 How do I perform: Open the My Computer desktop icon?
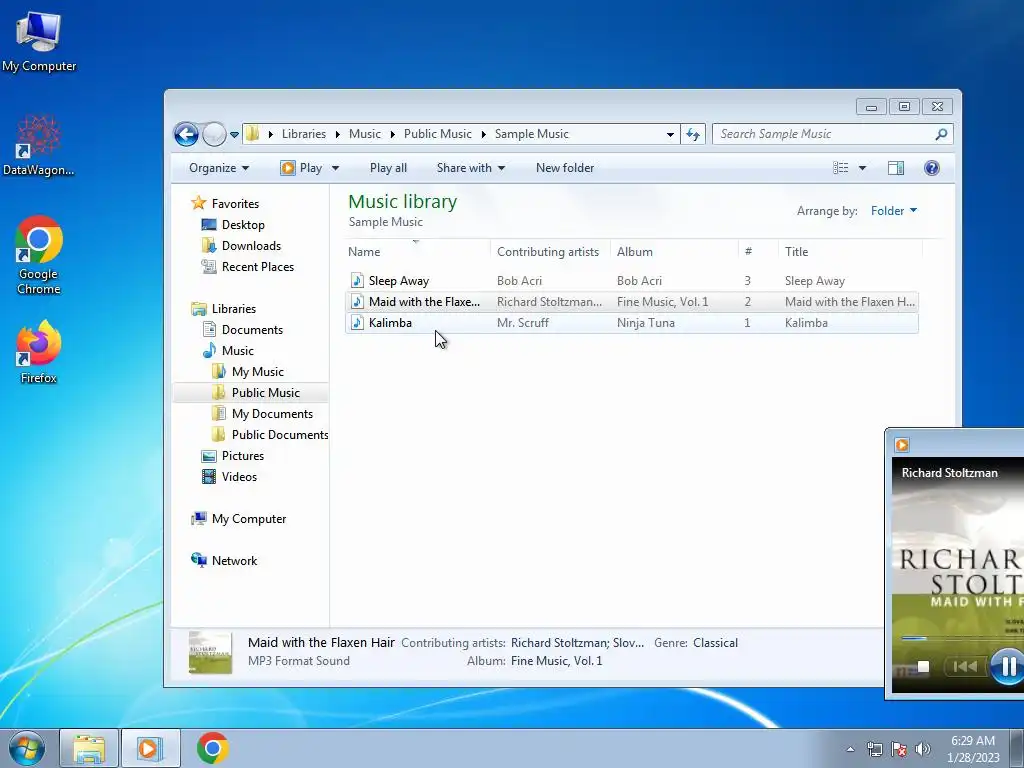click(39, 41)
